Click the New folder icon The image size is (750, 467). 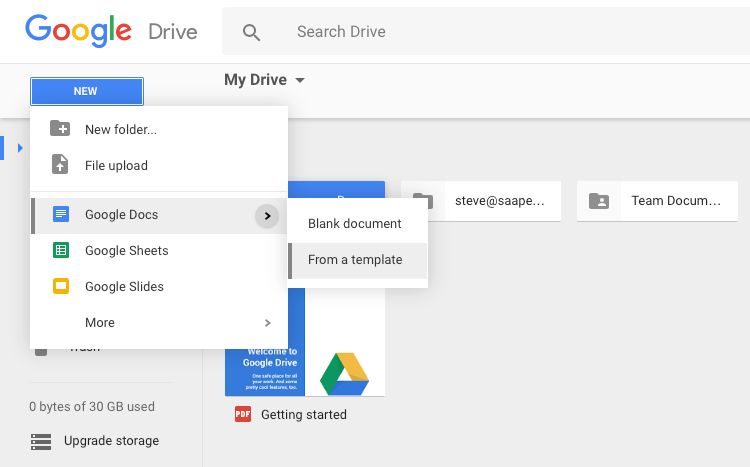coord(60,129)
